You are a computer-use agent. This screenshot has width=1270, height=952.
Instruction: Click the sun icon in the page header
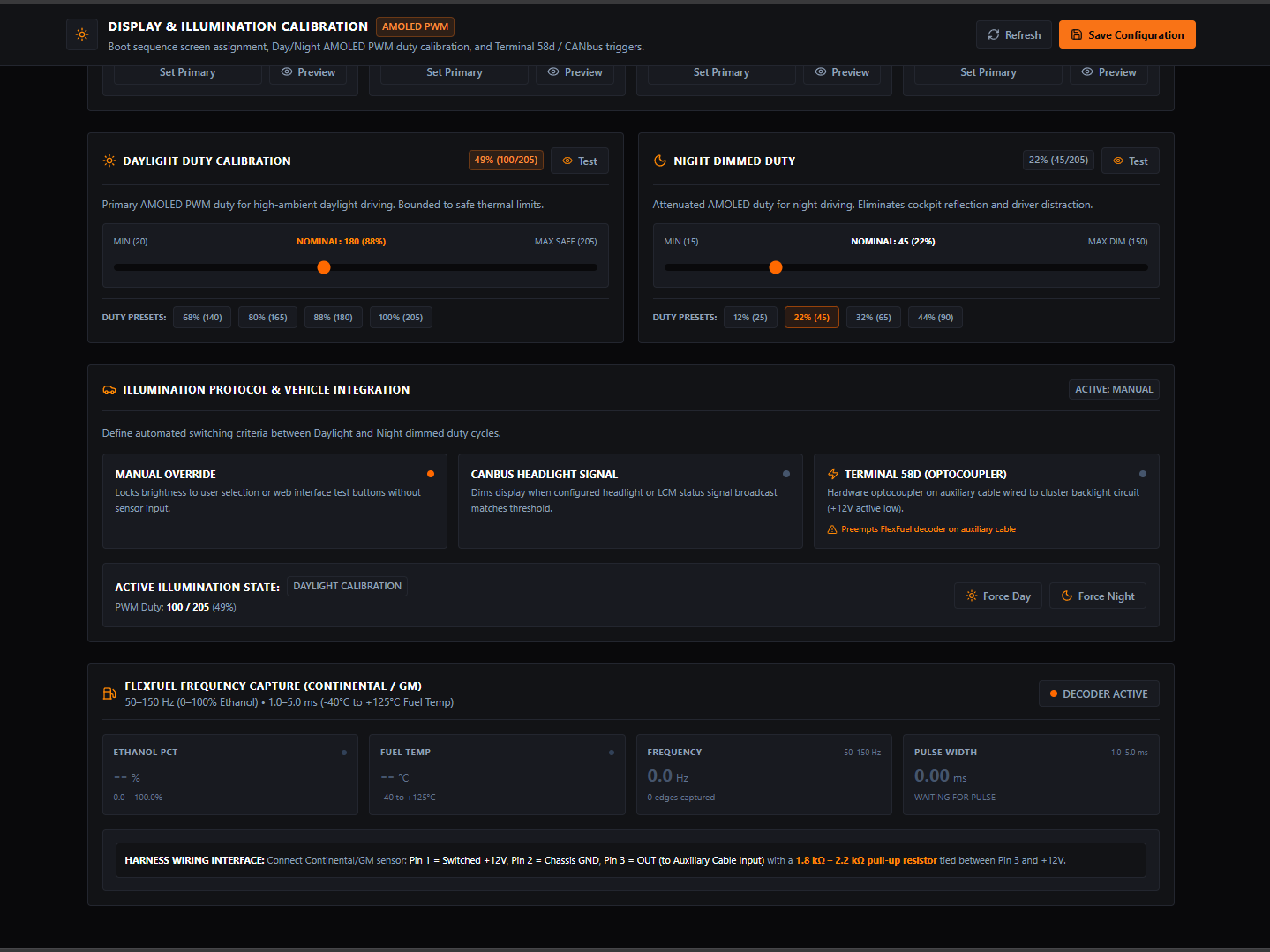tap(82, 34)
